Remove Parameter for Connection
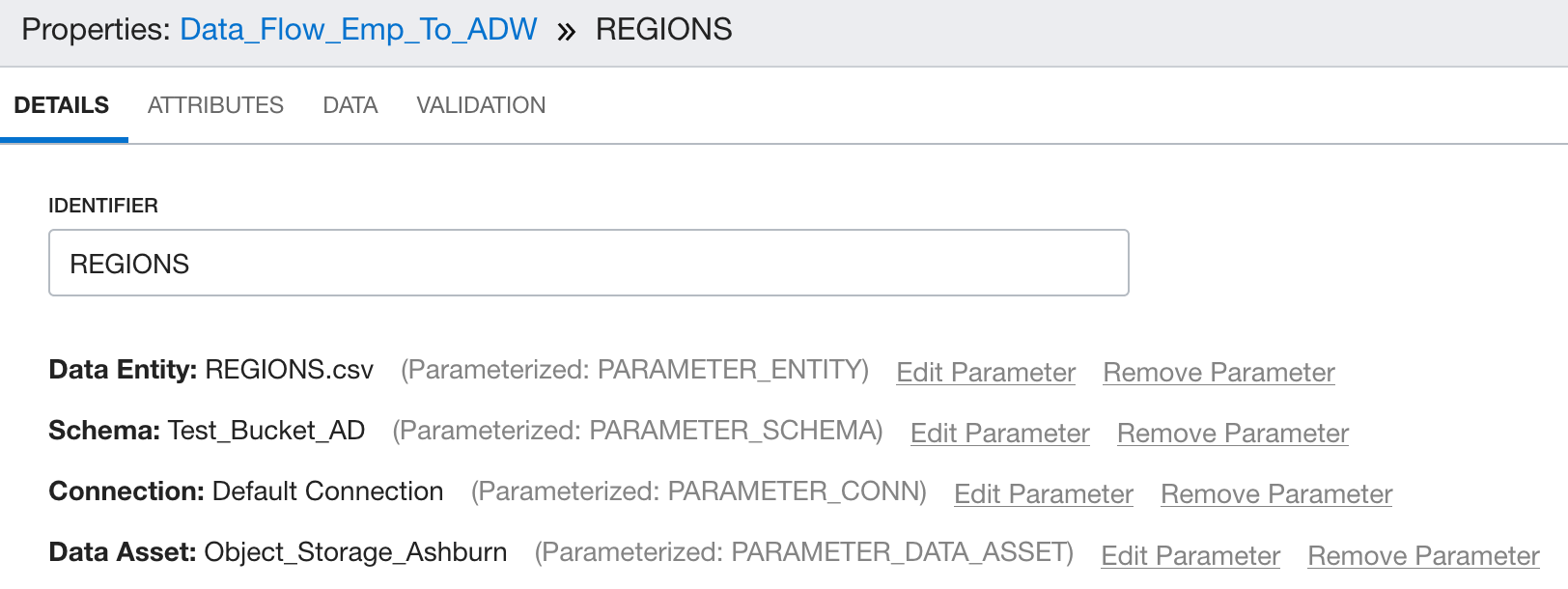The height and width of the screenshot is (589, 1568). pos(1276,494)
